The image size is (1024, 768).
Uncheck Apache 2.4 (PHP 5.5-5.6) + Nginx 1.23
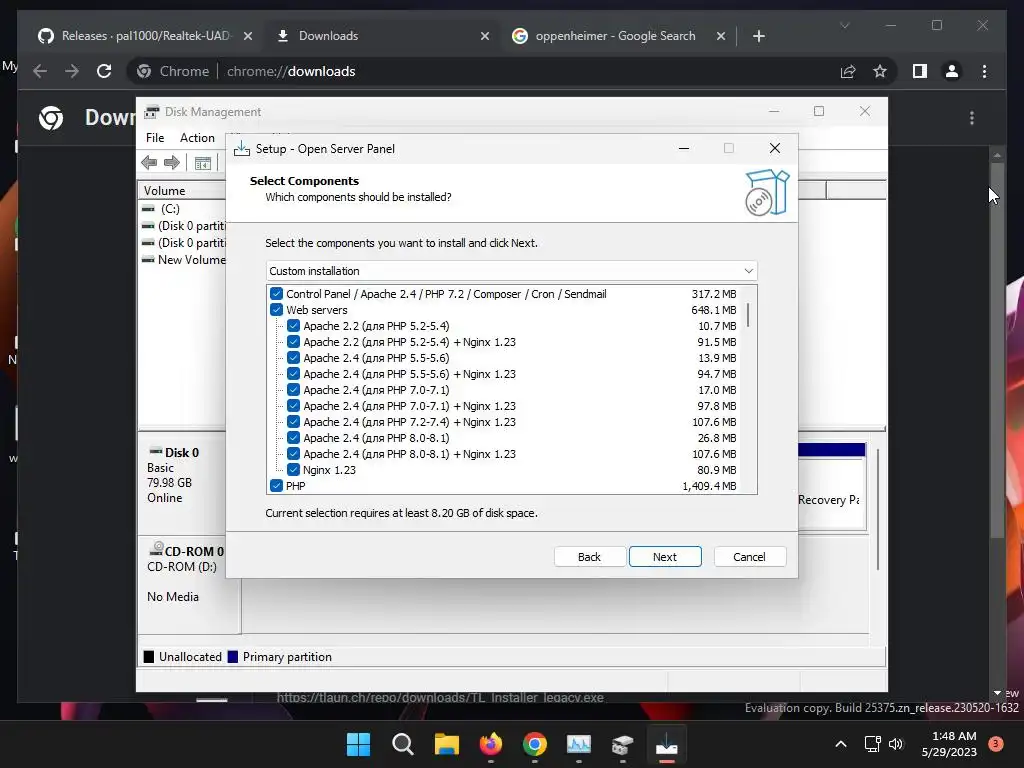point(293,374)
